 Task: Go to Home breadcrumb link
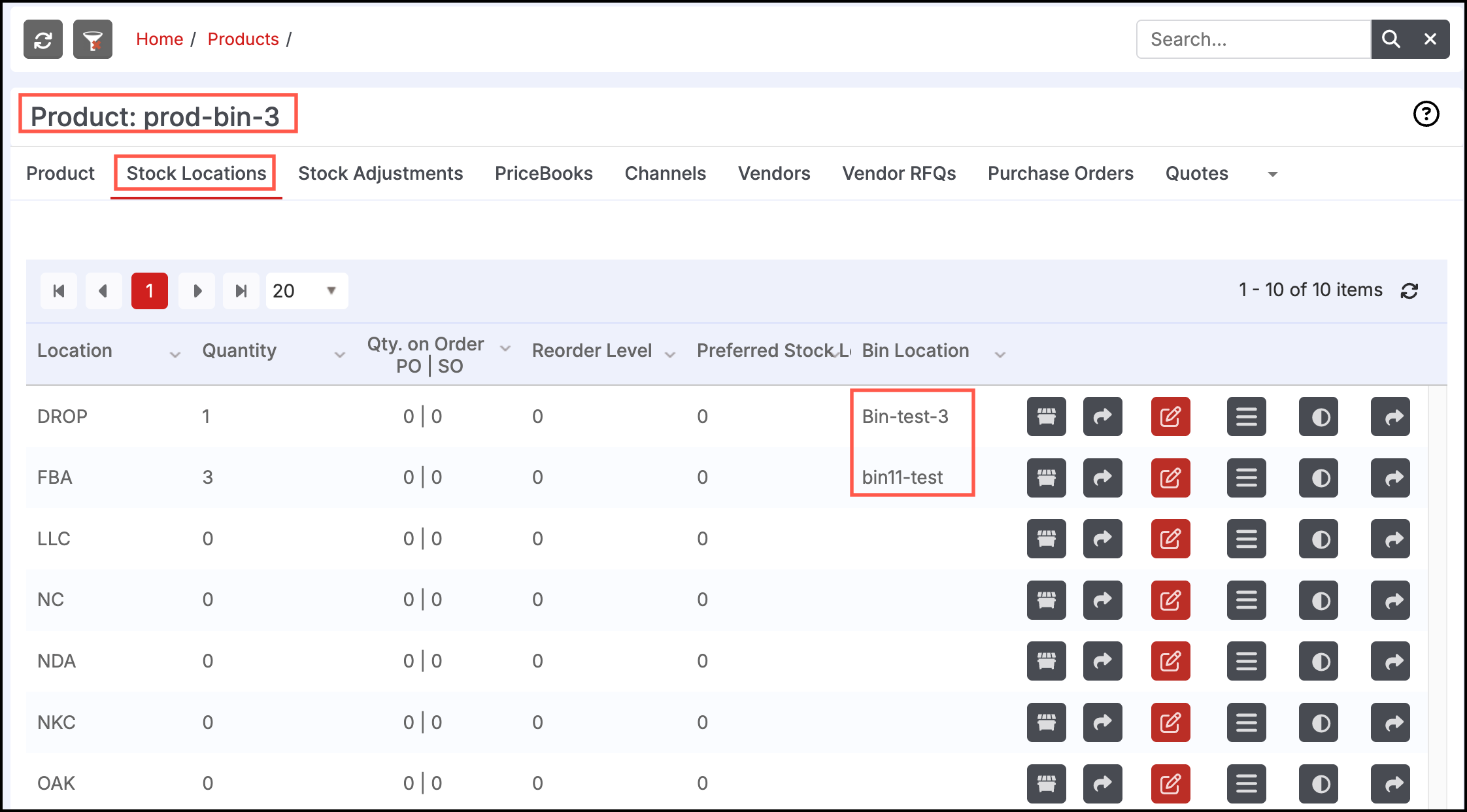coord(160,39)
